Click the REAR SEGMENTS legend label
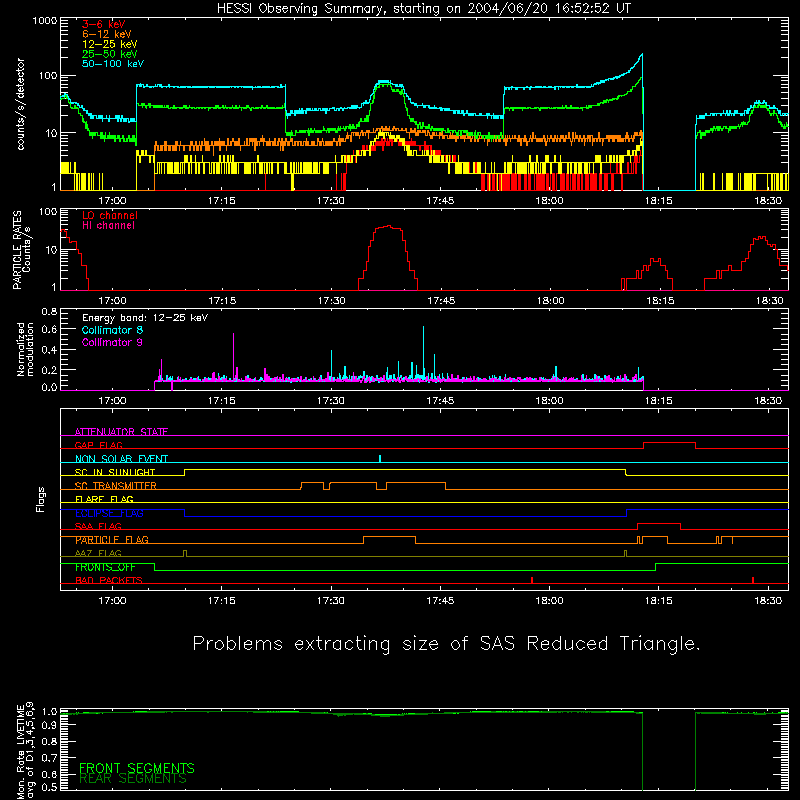 (x=133, y=779)
